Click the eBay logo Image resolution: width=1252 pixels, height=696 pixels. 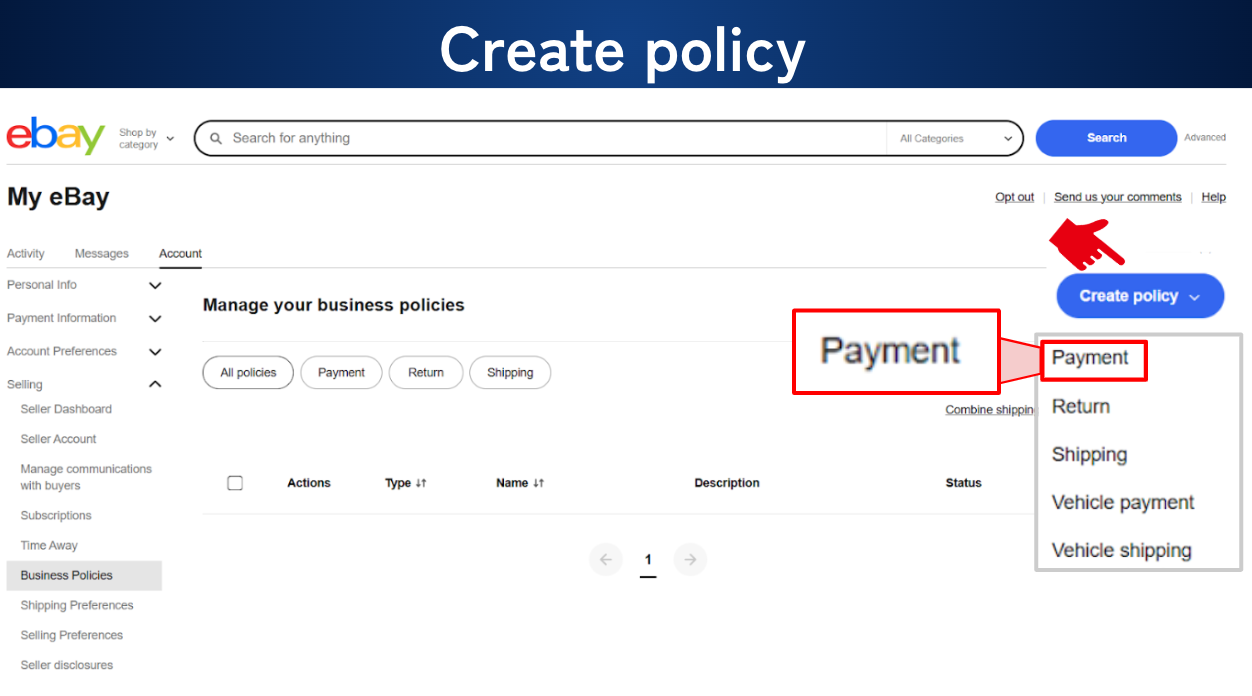(x=56, y=137)
